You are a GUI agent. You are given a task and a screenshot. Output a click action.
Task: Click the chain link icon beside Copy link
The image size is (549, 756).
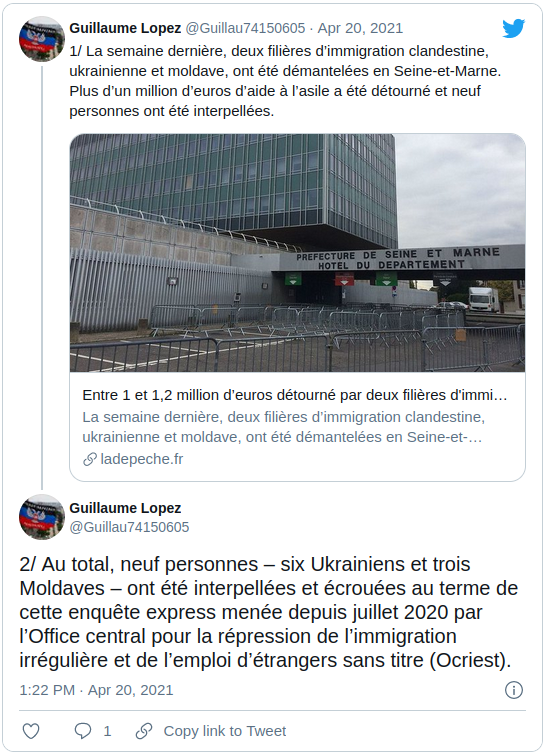coord(144,731)
